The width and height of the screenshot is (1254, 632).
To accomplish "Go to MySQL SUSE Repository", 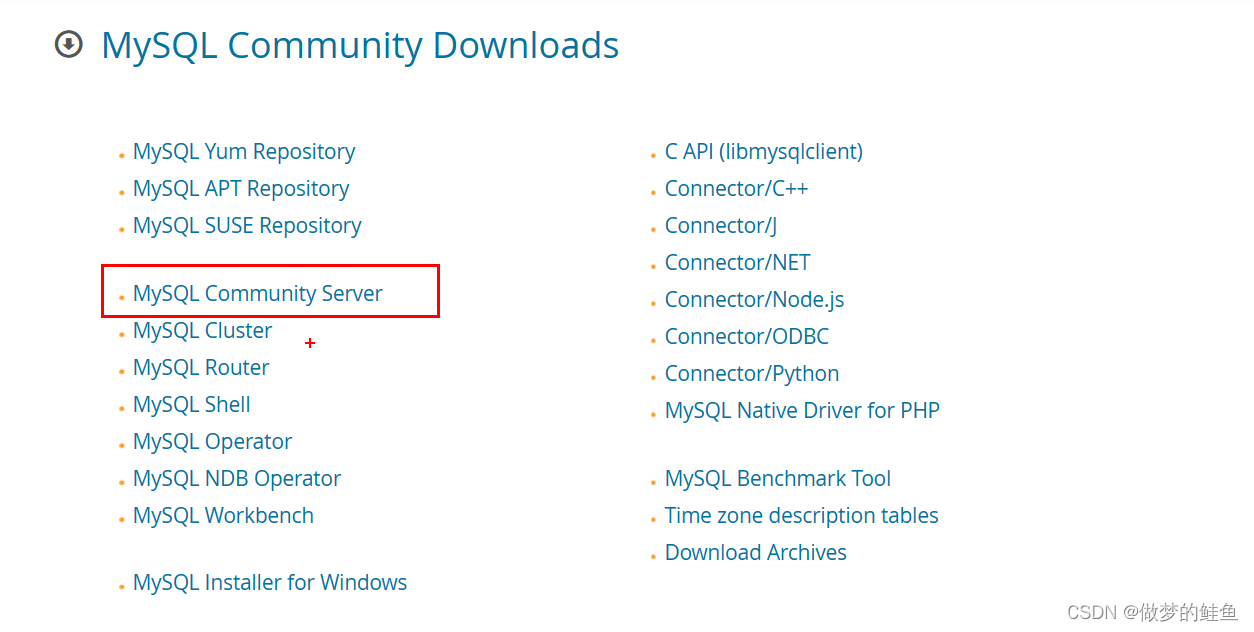I will pyautogui.click(x=247, y=226).
